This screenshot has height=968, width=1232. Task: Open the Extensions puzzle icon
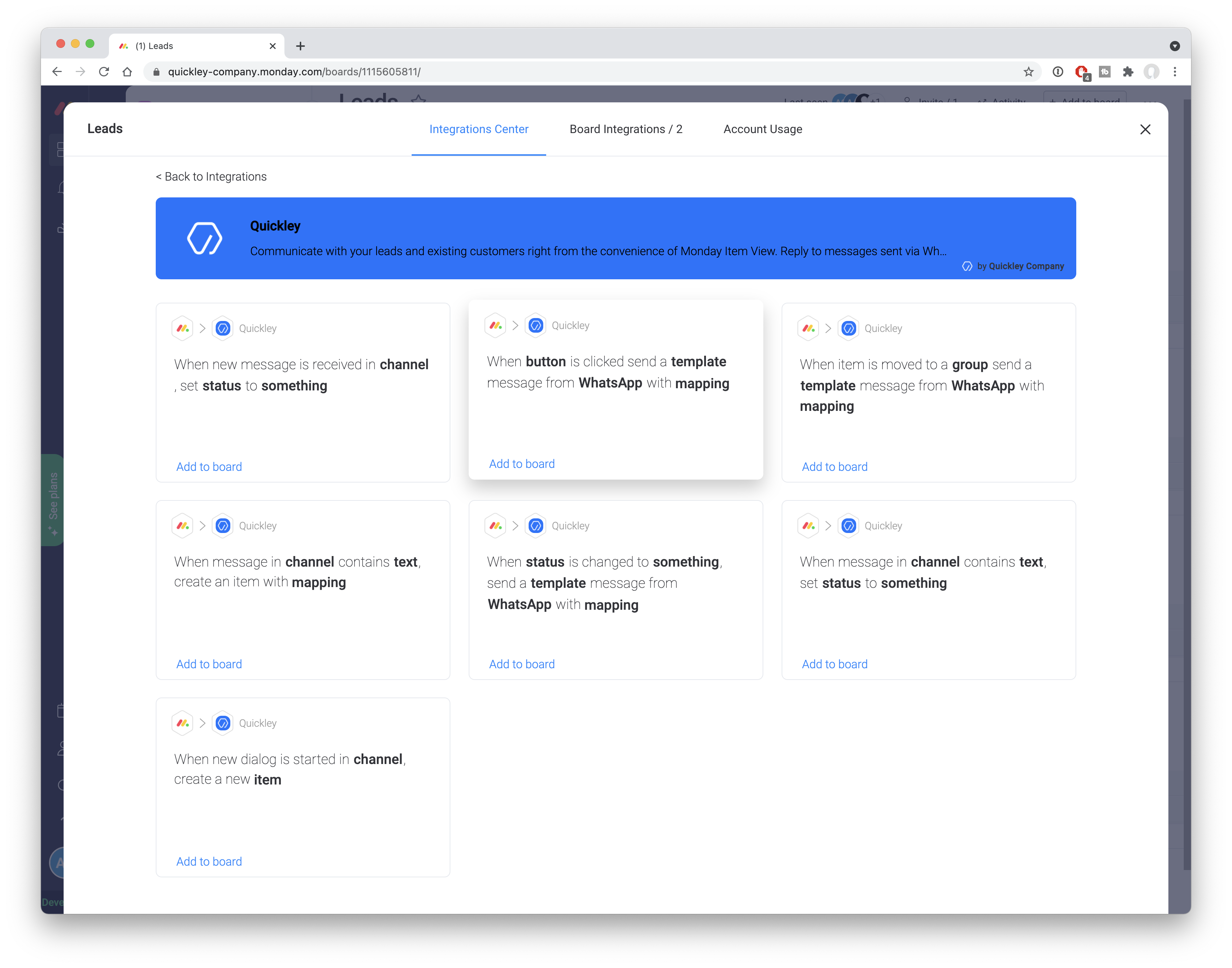point(1128,72)
